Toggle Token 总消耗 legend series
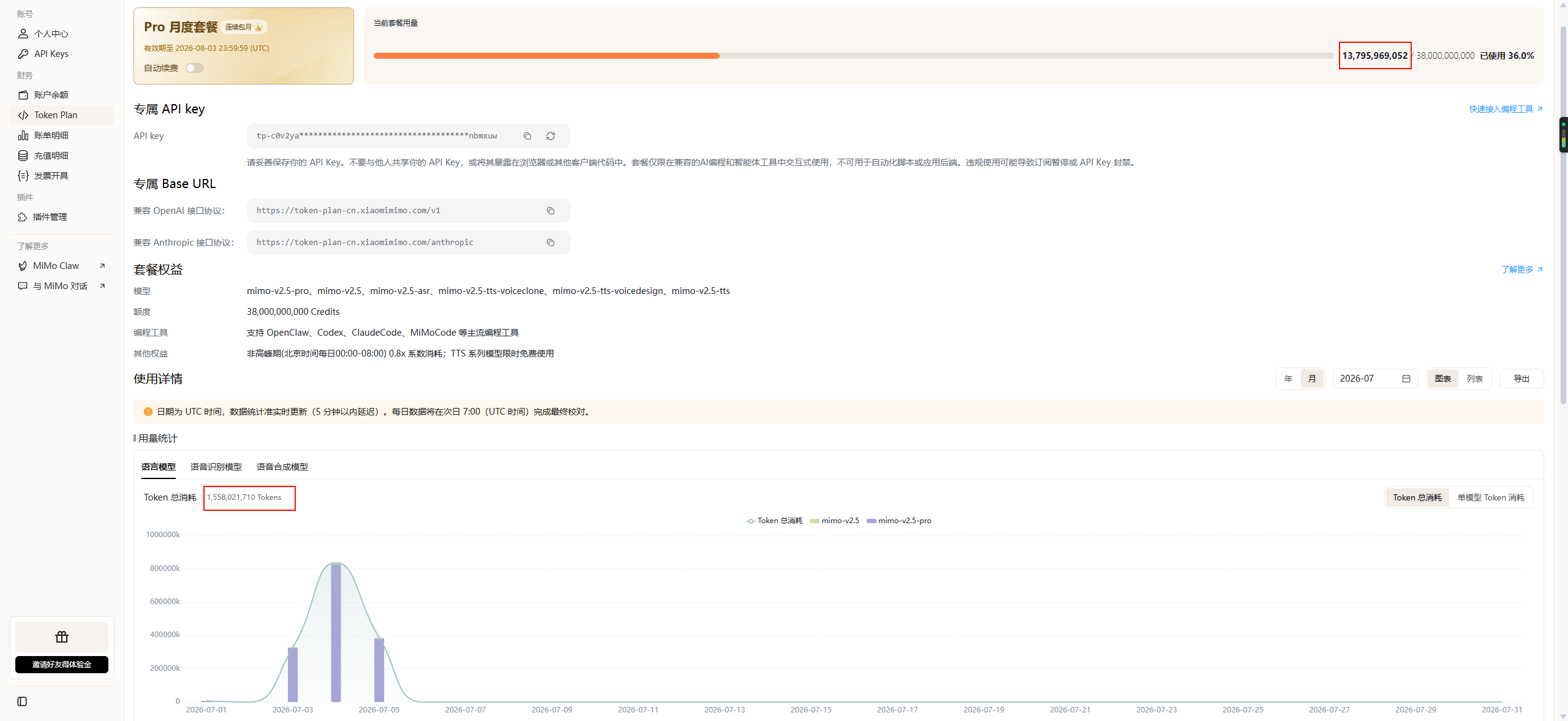1568x721 pixels. click(774, 521)
